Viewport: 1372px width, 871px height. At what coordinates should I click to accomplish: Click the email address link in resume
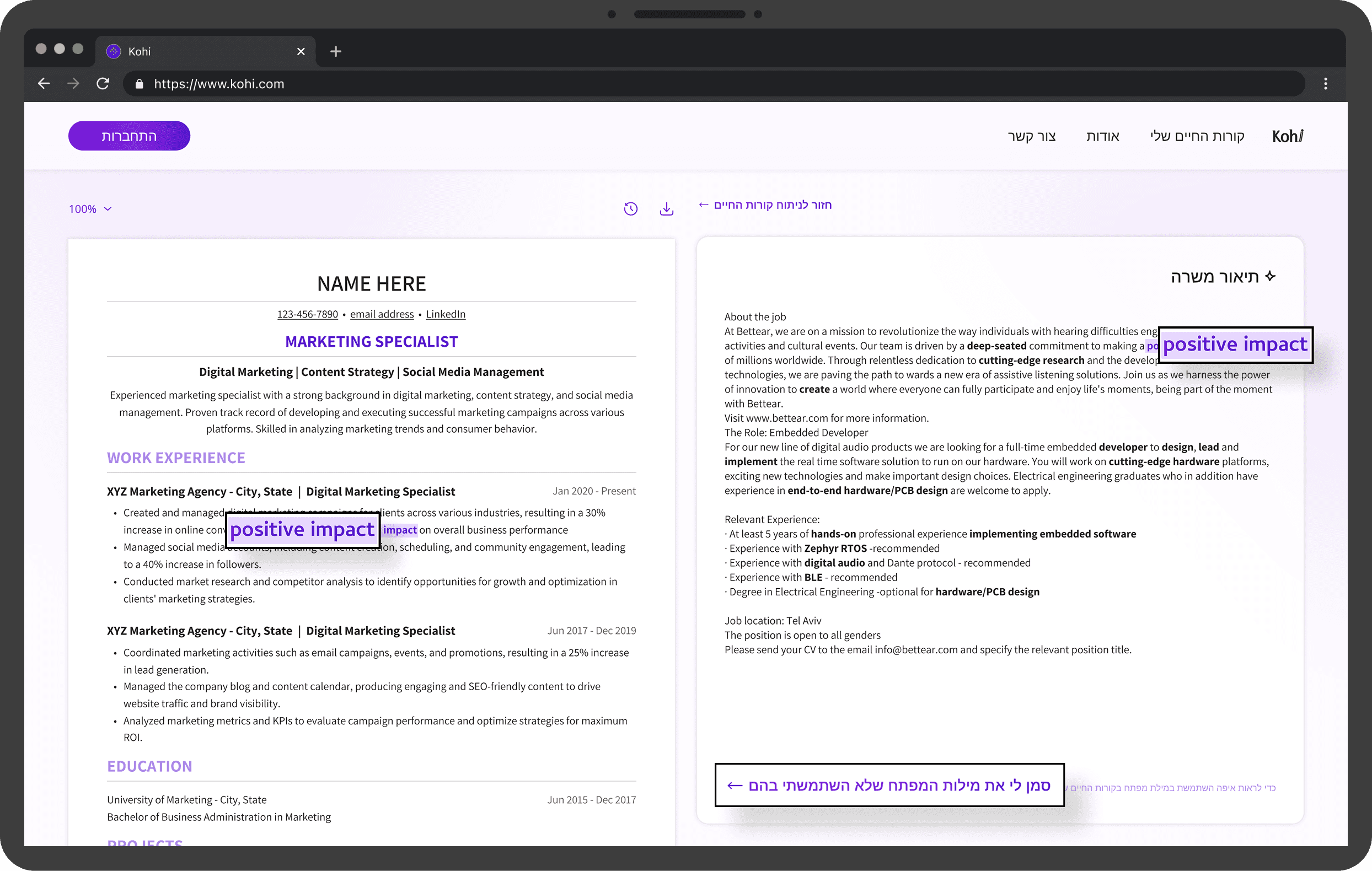pyautogui.click(x=382, y=314)
